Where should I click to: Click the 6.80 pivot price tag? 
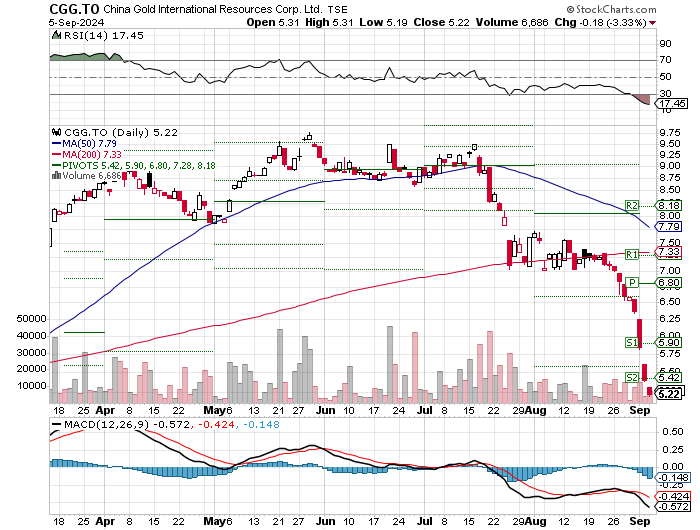click(x=668, y=283)
